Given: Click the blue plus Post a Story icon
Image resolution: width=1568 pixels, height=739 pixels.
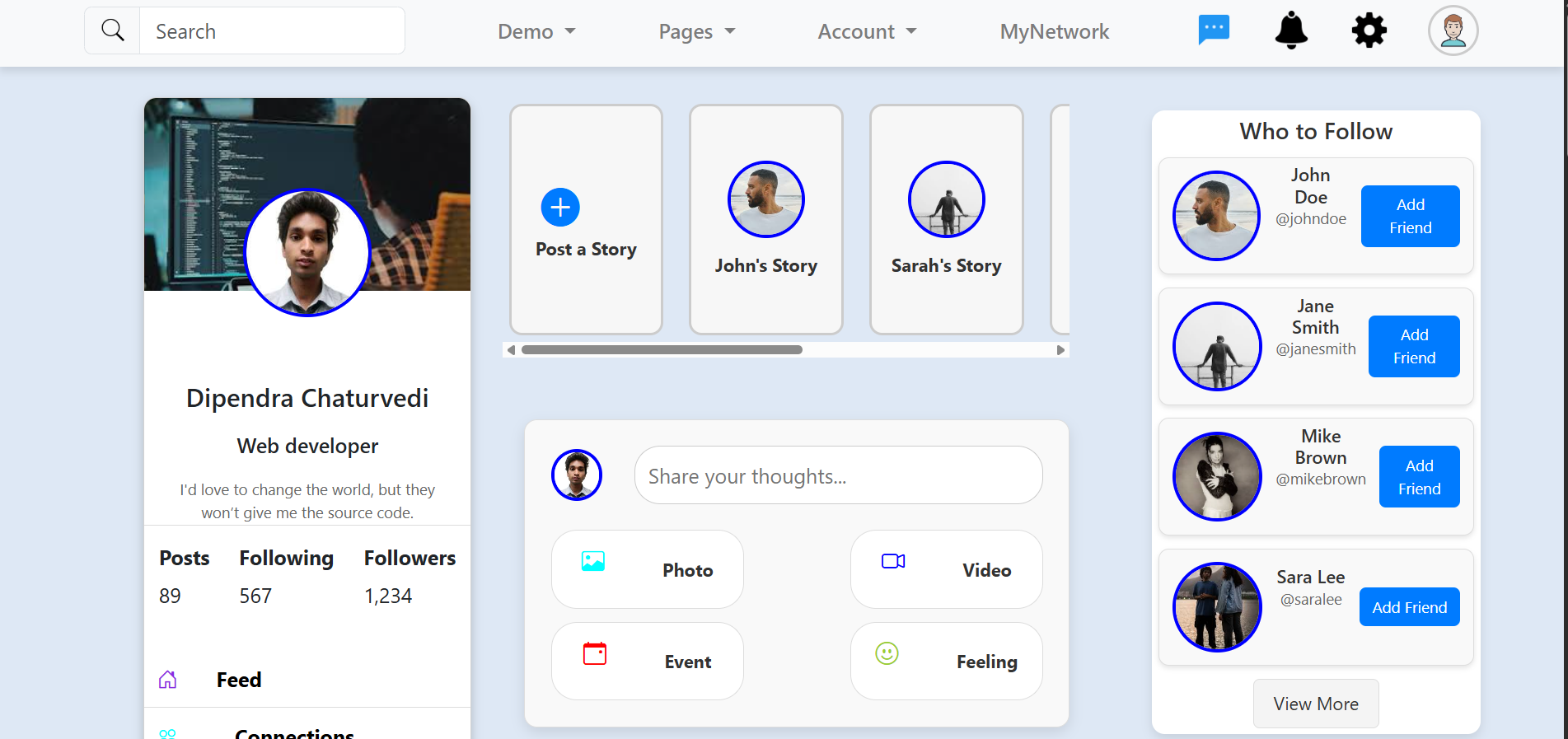Looking at the screenshot, I should click(x=560, y=207).
